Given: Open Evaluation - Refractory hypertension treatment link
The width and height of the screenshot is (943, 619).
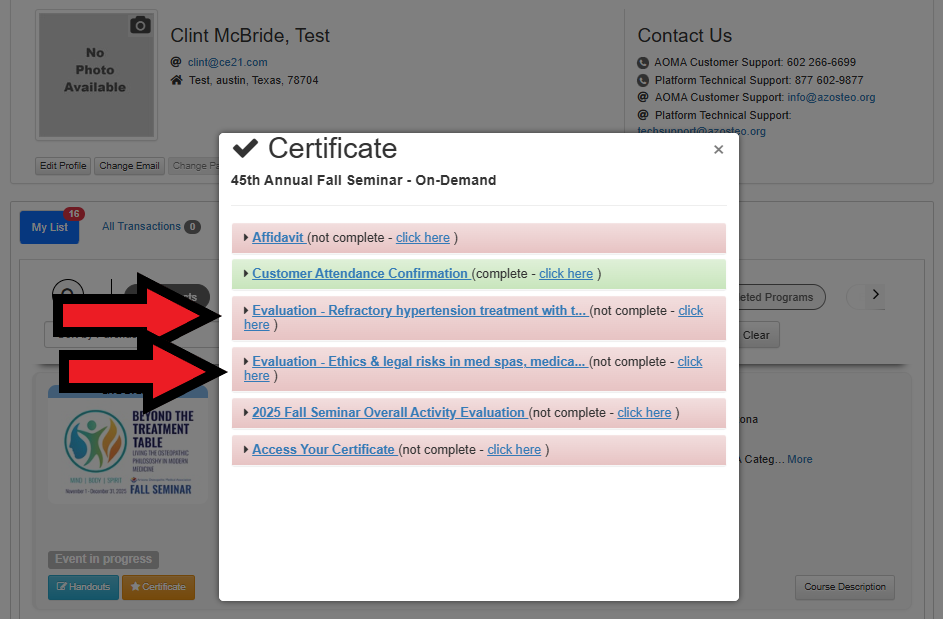Looking at the screenshot, I should click(418, 311).
